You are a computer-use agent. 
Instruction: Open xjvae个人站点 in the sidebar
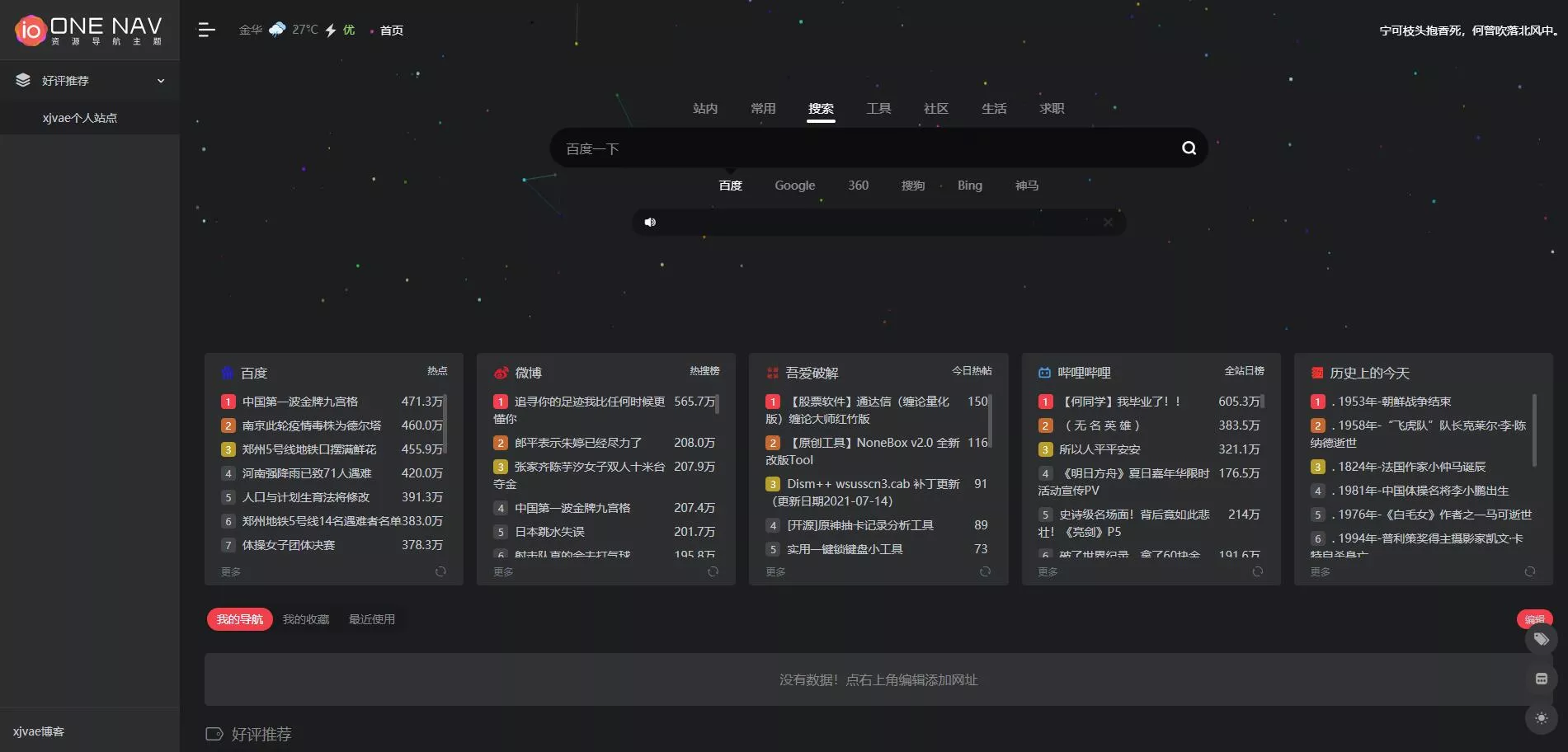(x=80, y=118)
